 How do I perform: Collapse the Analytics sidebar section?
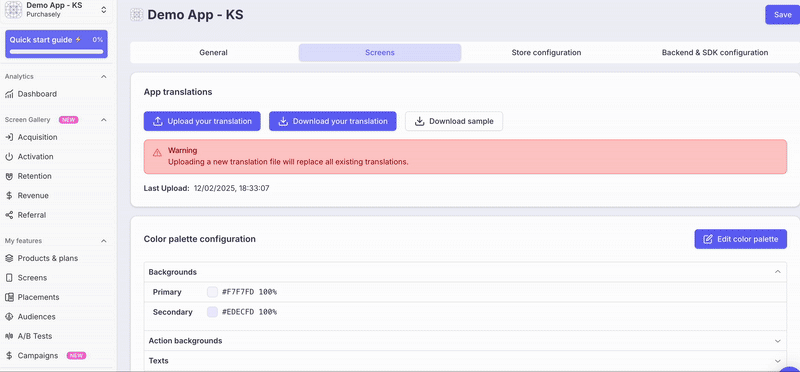click(104, 77)
